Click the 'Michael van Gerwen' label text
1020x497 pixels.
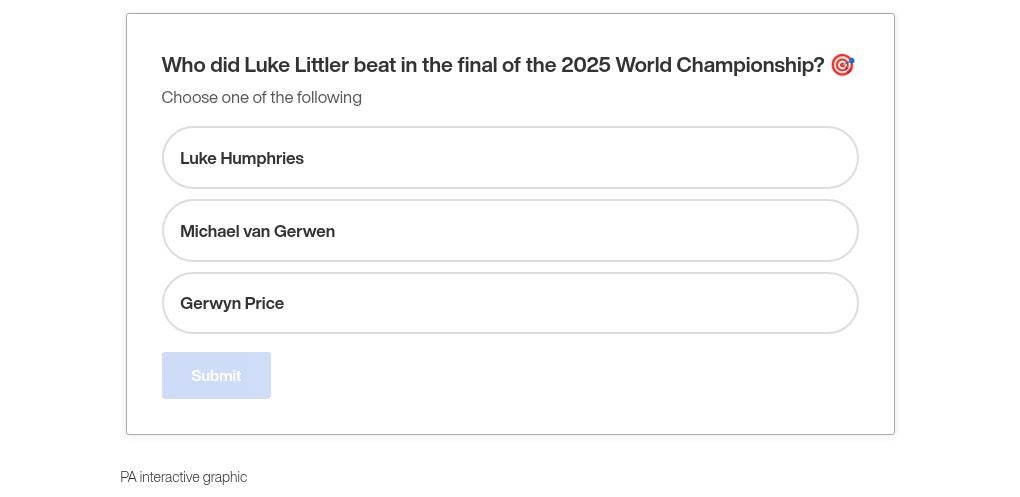pyautogui.click(x=257, y=231)
